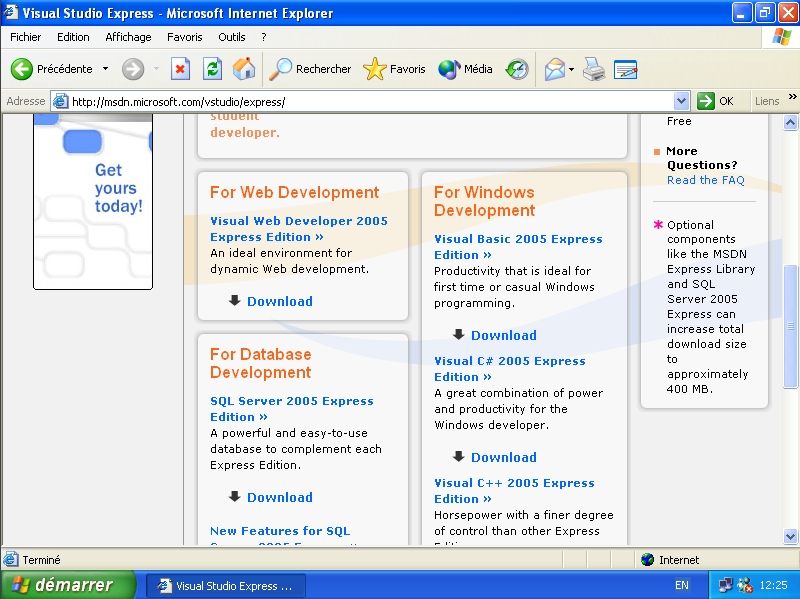Open the Fichier menu

[26, 37]
